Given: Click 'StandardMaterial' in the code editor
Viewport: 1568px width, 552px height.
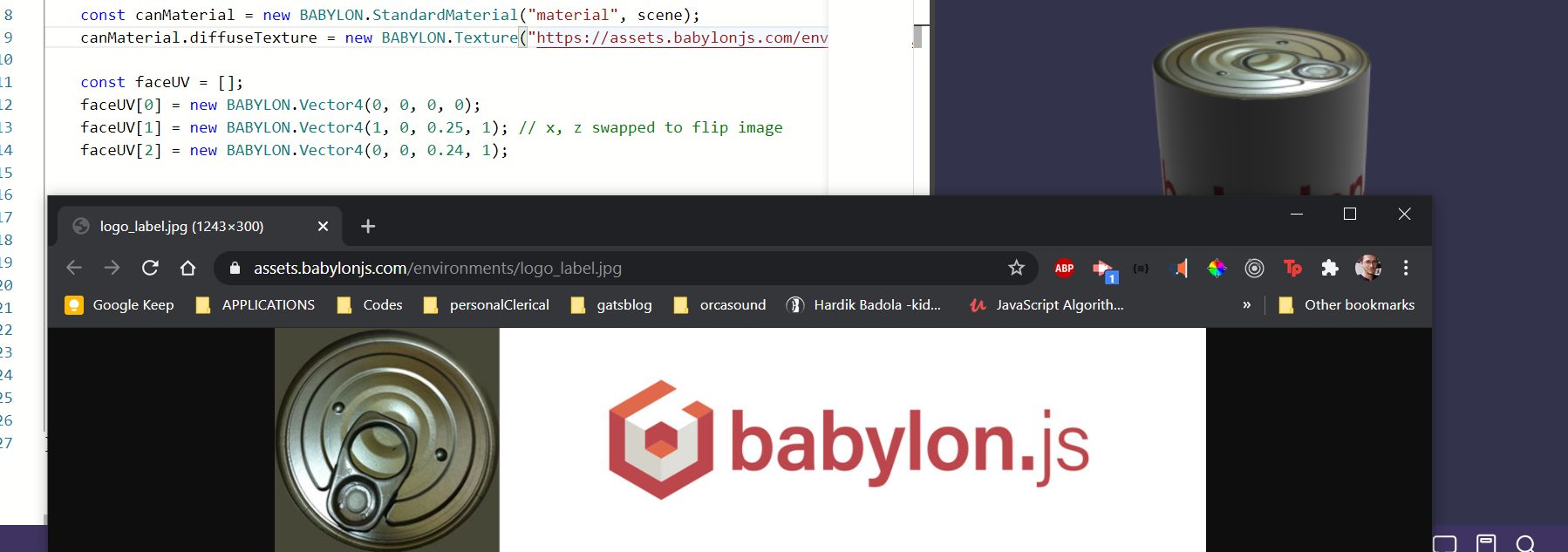Looking at the screenshot, I should [x=445, y=15].
